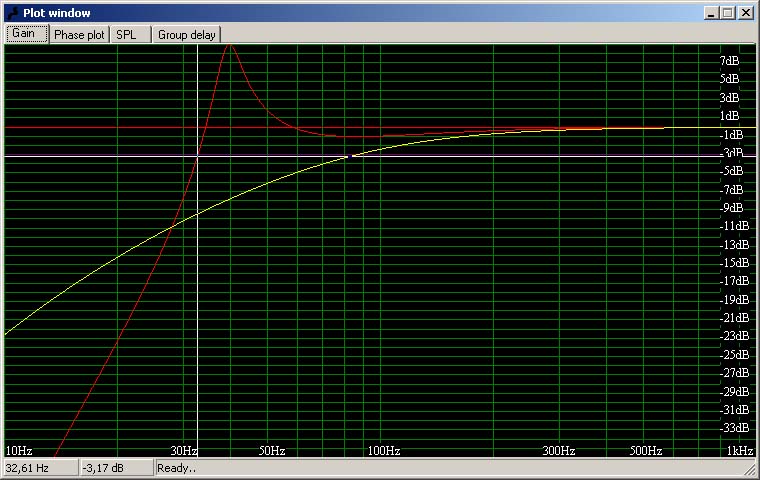
Task: Click the 500Hz frequency axis label
Action: pos(646,451)
